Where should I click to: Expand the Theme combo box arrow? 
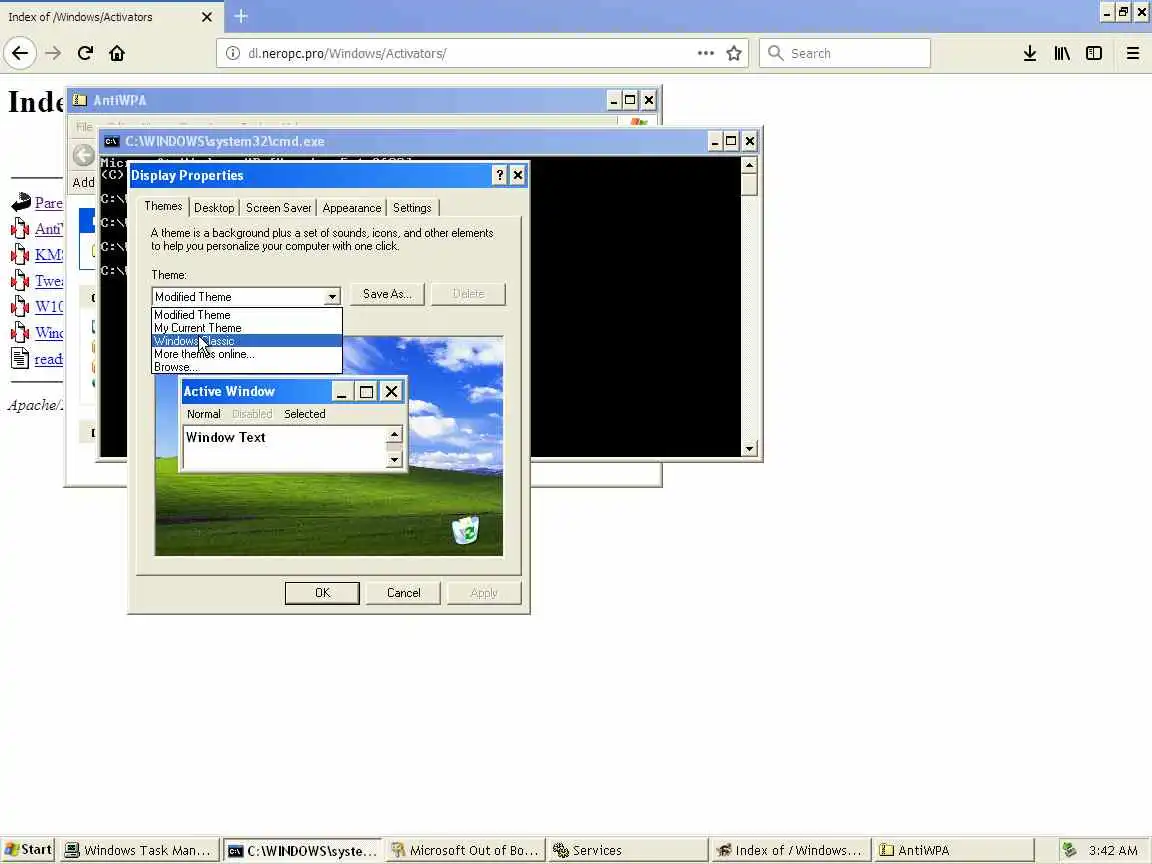click(x=332, y=297)
